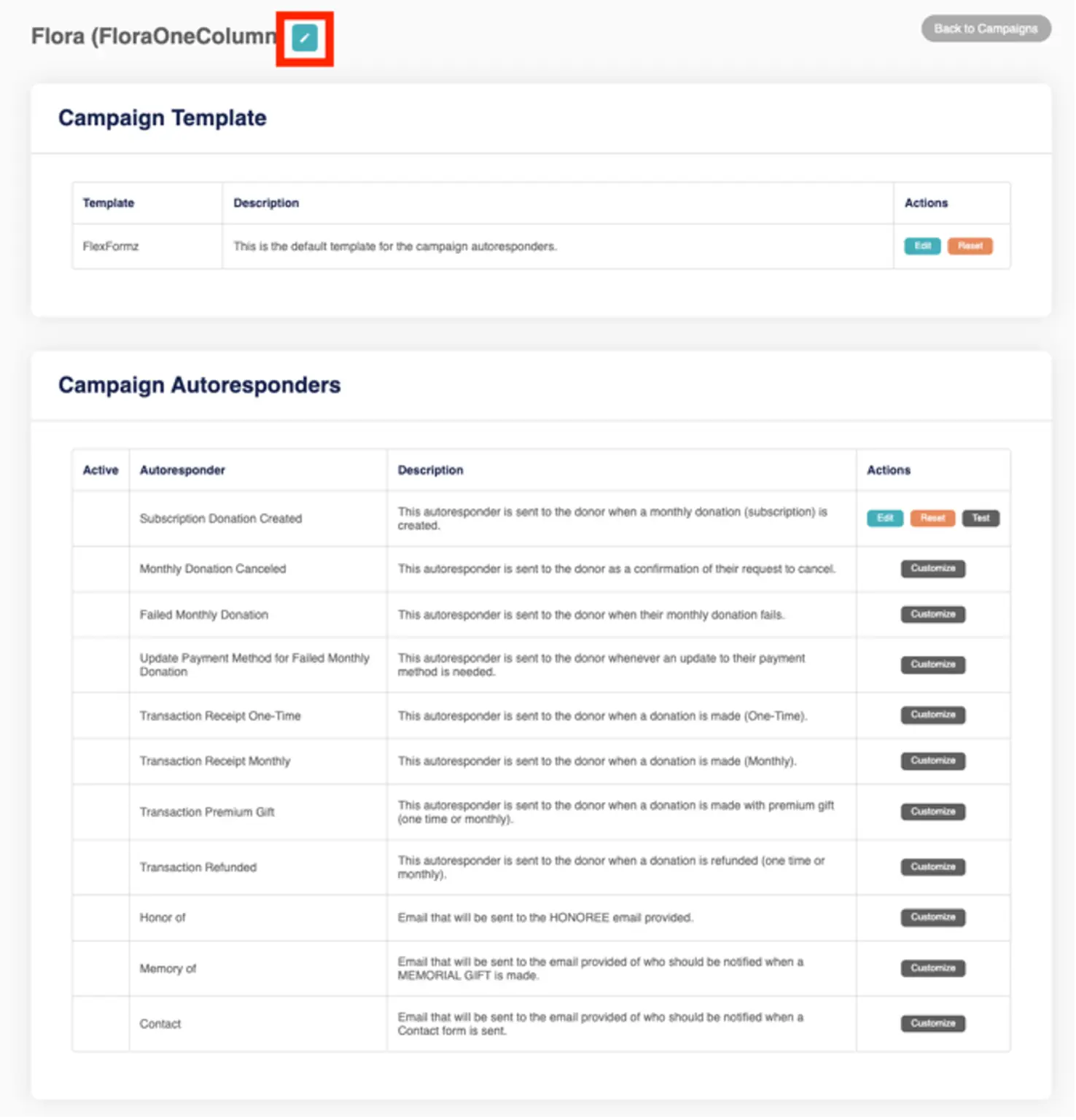The image size is (1076, 1120).
Task: Customize the Transaction Receipt One-Time autoresponder
Action: coord(932,715)
